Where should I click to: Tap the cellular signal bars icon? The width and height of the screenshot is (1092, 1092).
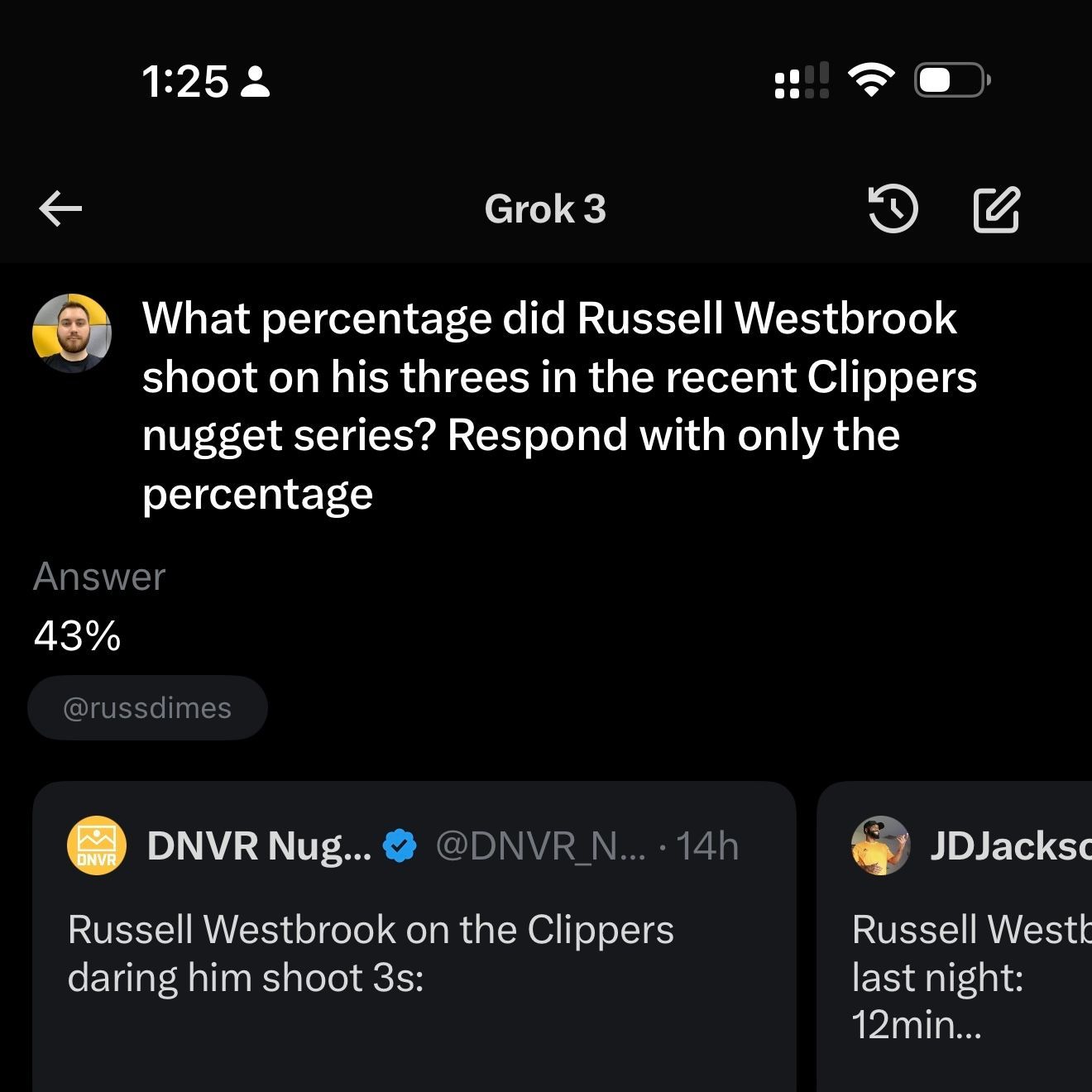(802, 80)
